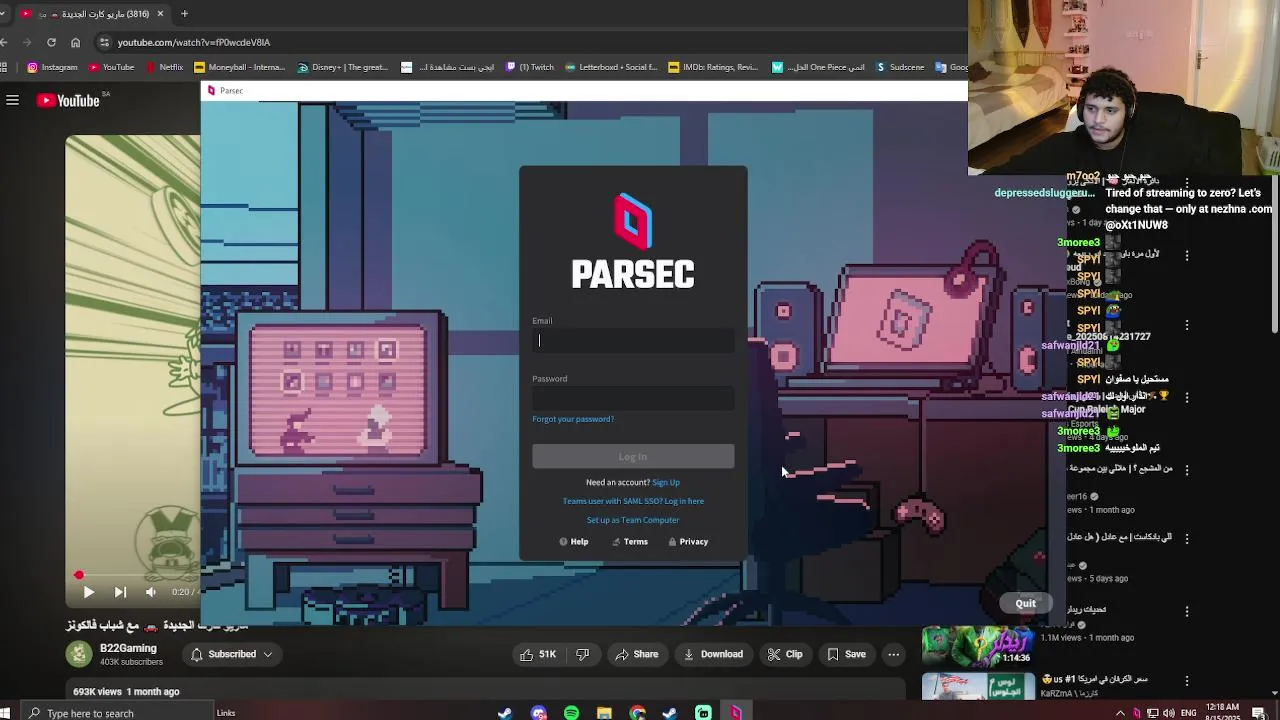Open Twitch bookmark
The width and height of the screenshot is (1280, 720).
530,67
